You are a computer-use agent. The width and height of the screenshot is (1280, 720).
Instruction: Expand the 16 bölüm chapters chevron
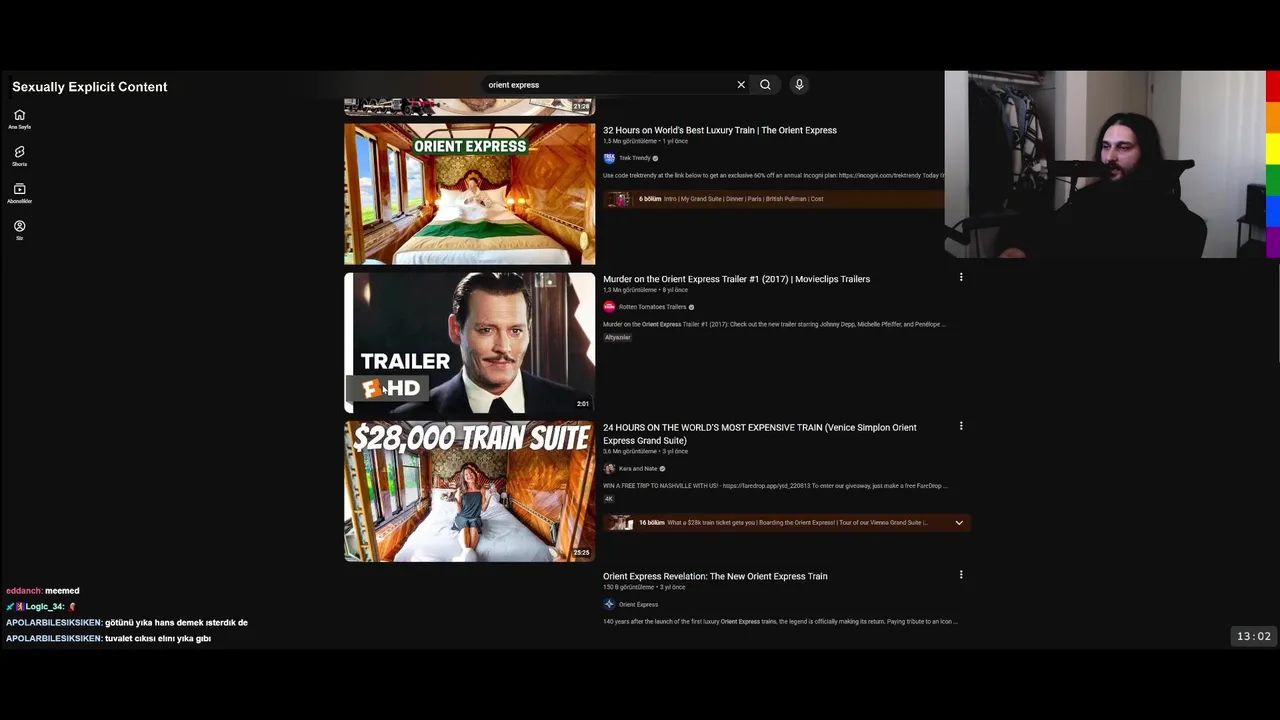point(959,523)
